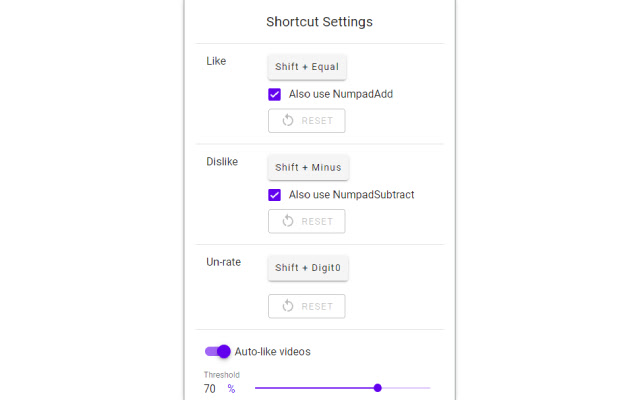Click the Un-rate shortcut reset arrow icon
The width and height of the screenshot is (640, 400).
pyautogui.click(x=288, y=306)
